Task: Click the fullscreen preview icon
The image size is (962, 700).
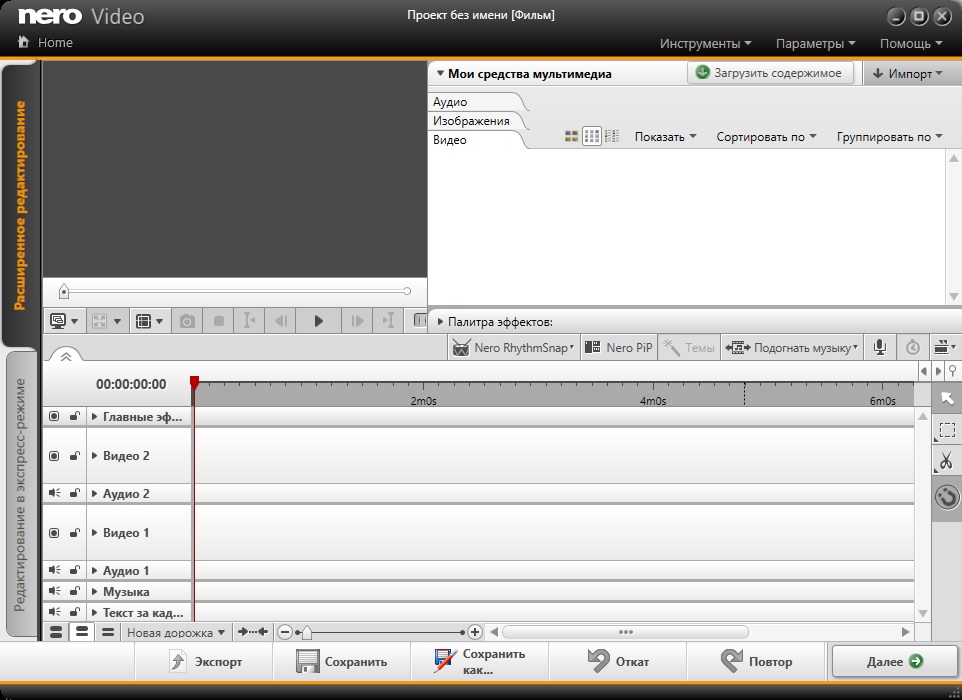Action: 99,321
